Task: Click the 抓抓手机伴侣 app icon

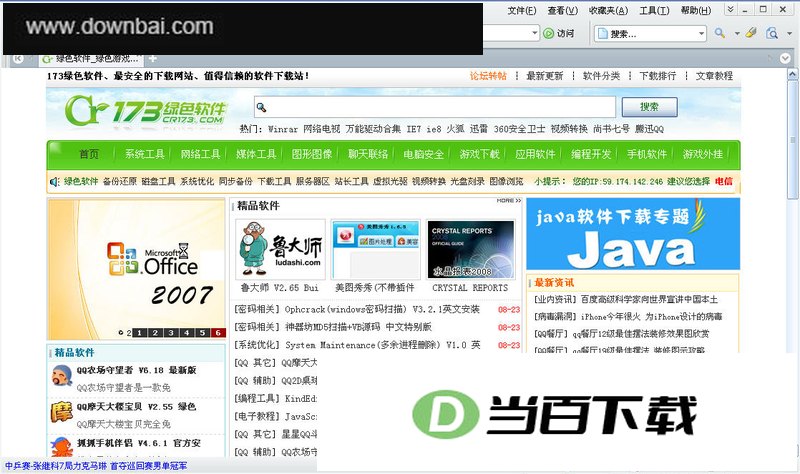Action: pos(62,447)
